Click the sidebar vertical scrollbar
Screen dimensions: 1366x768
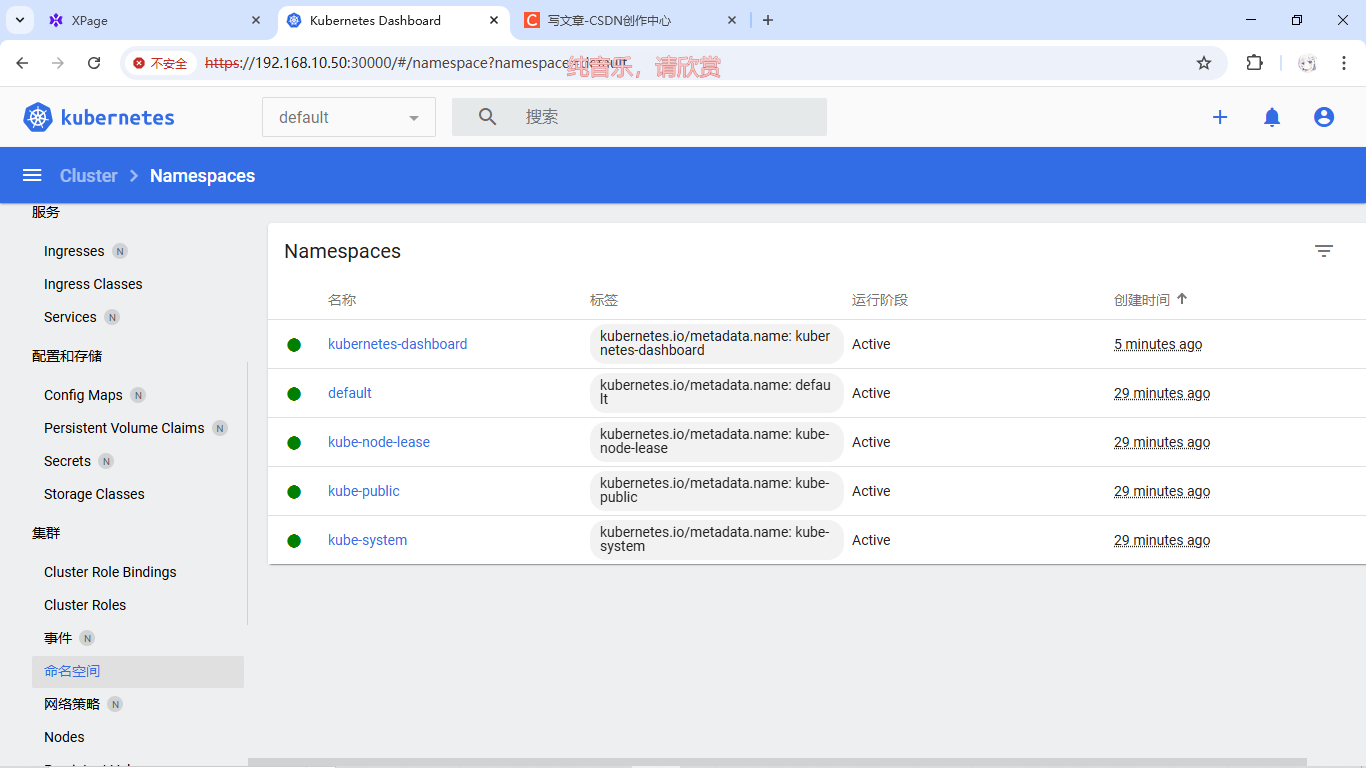pyautogui.click(x=247, y=494)
